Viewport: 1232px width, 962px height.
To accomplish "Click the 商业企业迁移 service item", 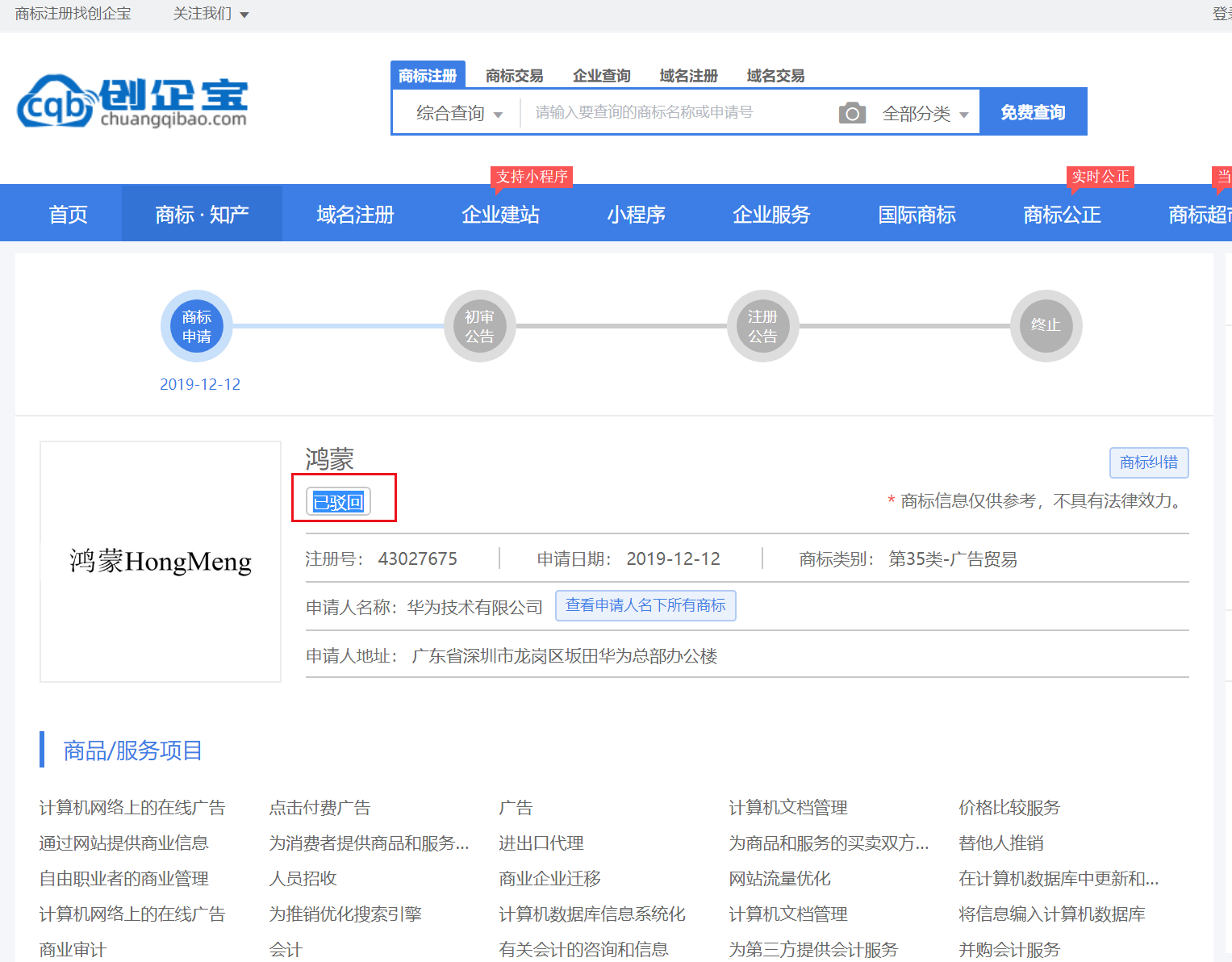I will (549, 878).
